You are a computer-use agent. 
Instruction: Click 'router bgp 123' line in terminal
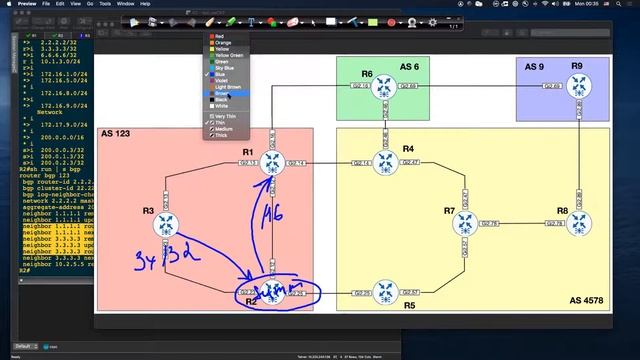(x=45, y=176)
